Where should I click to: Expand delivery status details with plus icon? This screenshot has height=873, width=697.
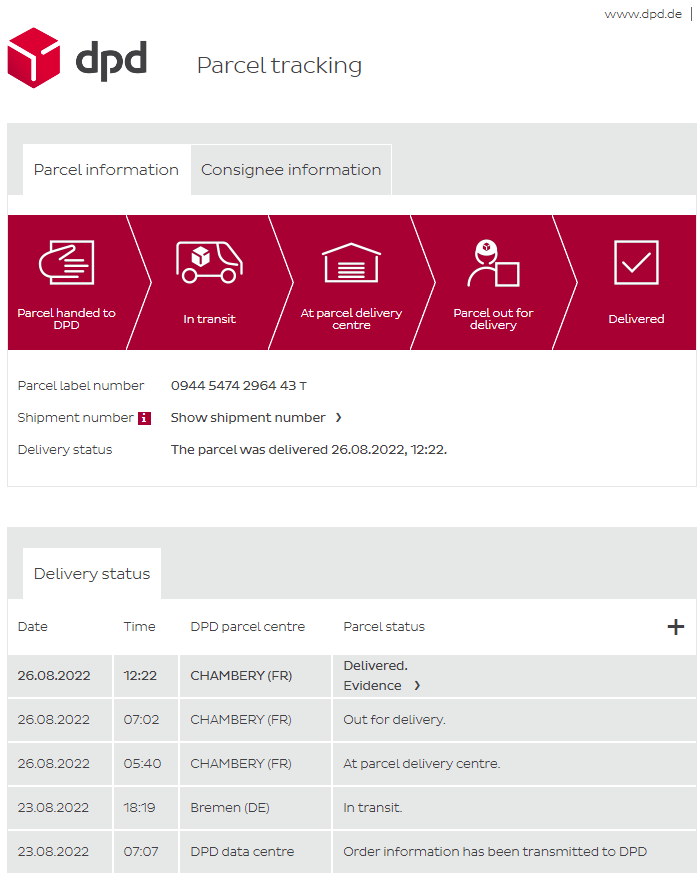tap(676, 627)
